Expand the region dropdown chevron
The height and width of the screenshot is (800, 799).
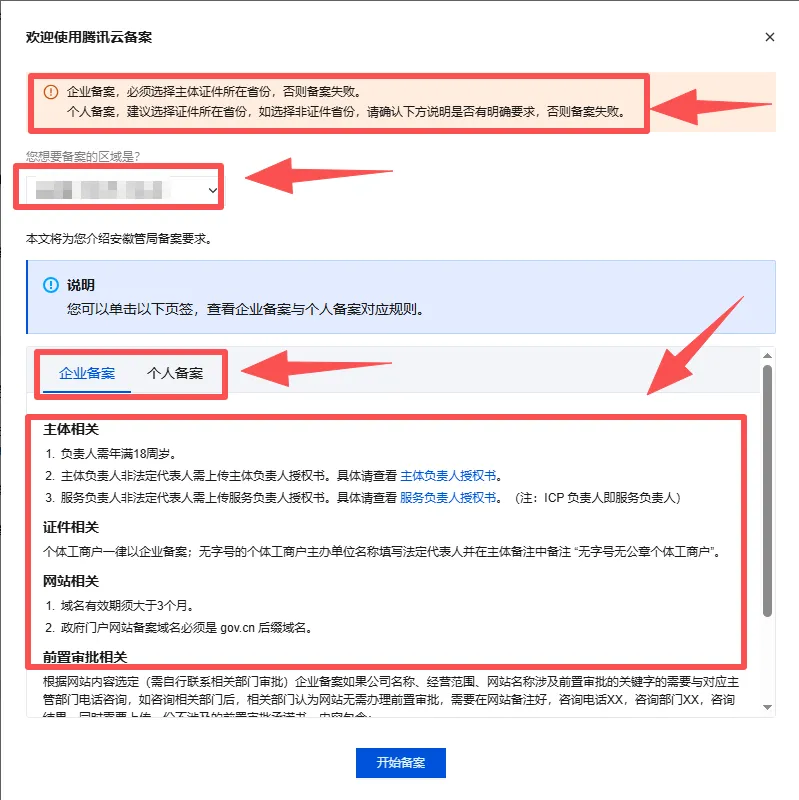coord(212,190)
